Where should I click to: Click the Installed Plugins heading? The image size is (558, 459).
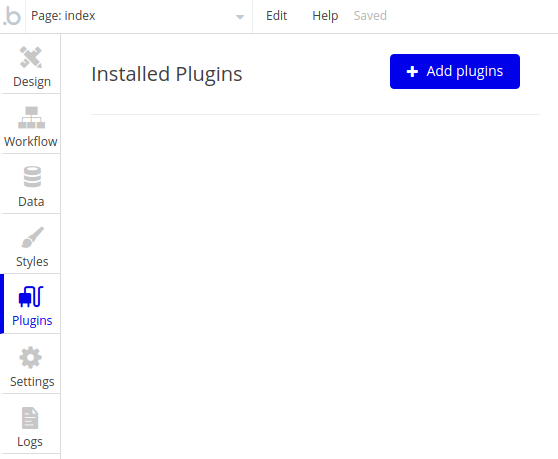coord(167,74)
